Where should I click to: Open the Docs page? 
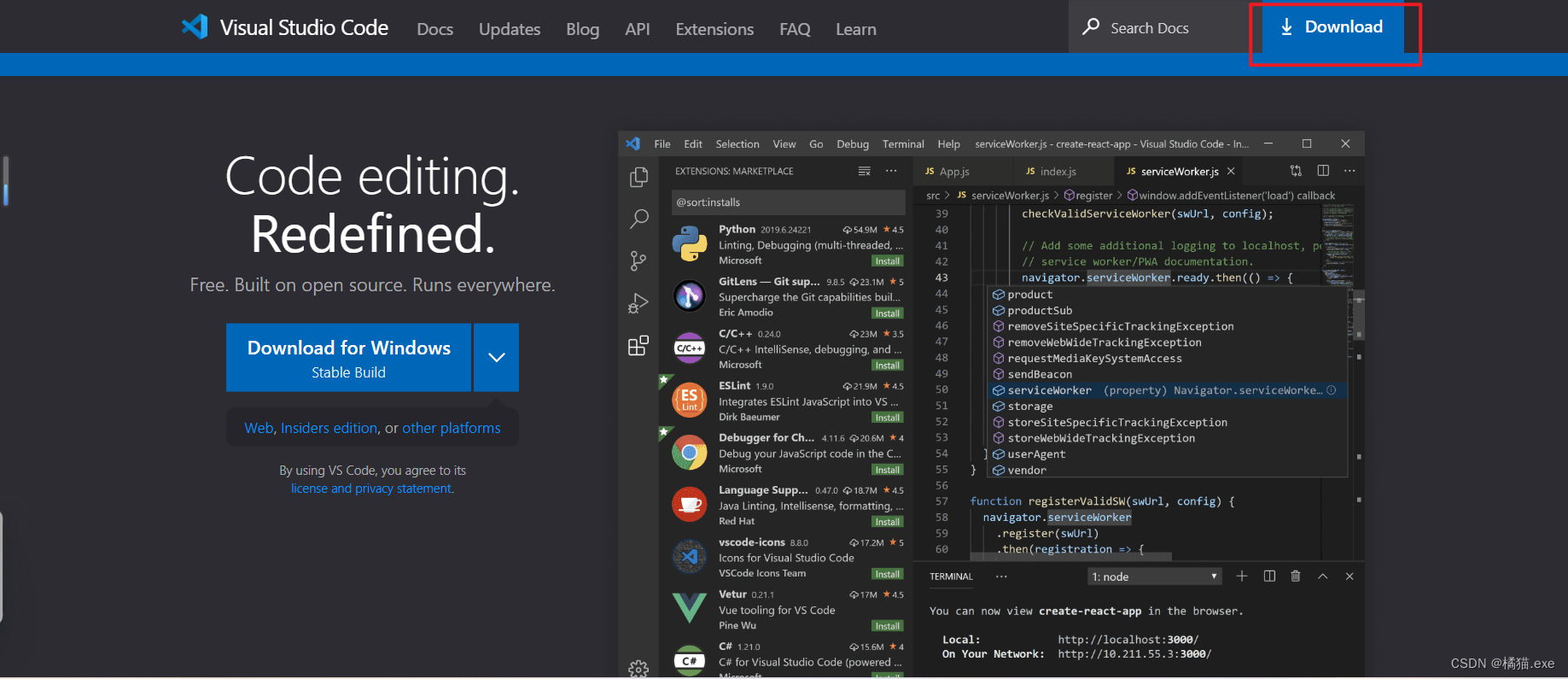click(434, 29)
